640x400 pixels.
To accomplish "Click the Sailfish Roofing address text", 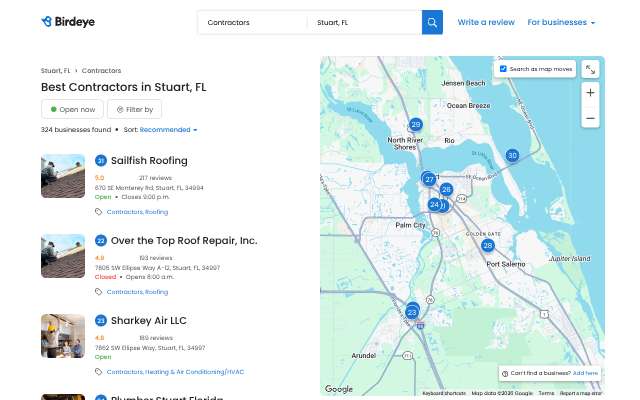I will [x=149, y=188].
